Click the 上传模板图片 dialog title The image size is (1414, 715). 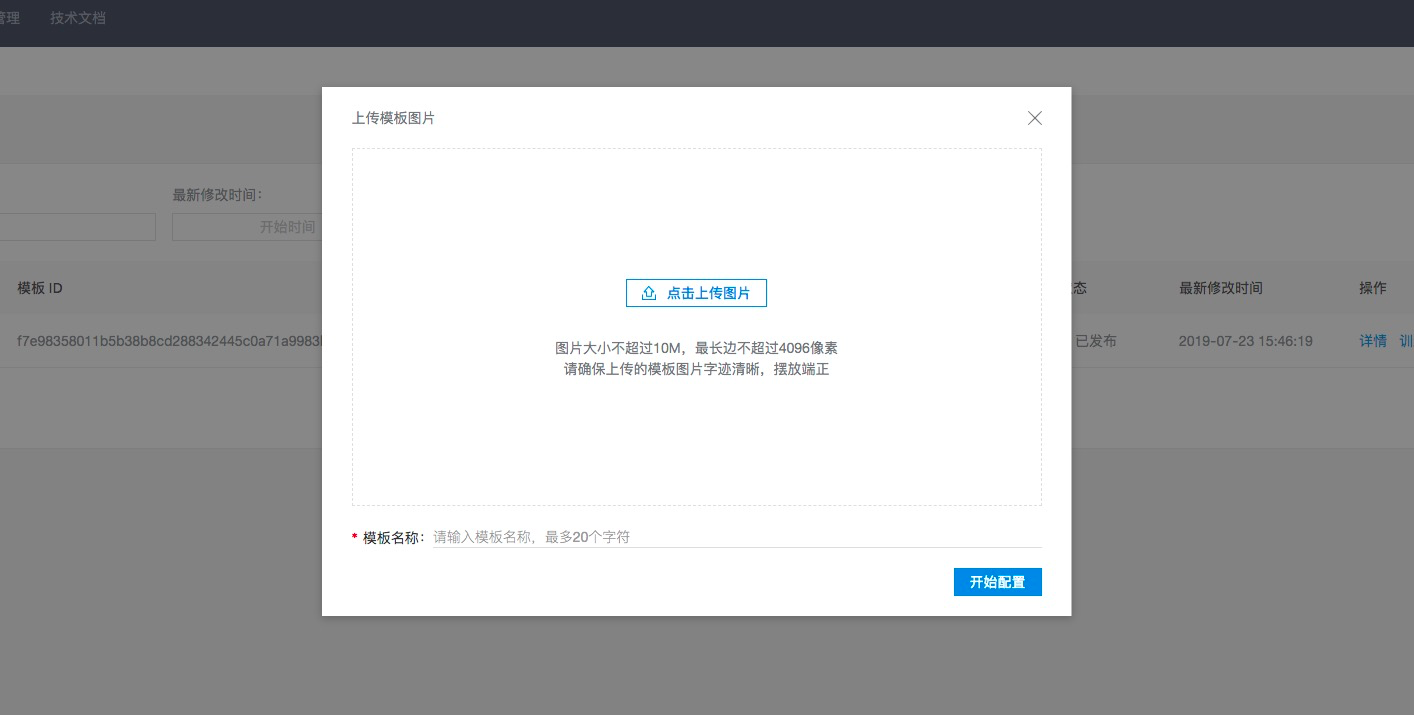(x=393, y=118)
